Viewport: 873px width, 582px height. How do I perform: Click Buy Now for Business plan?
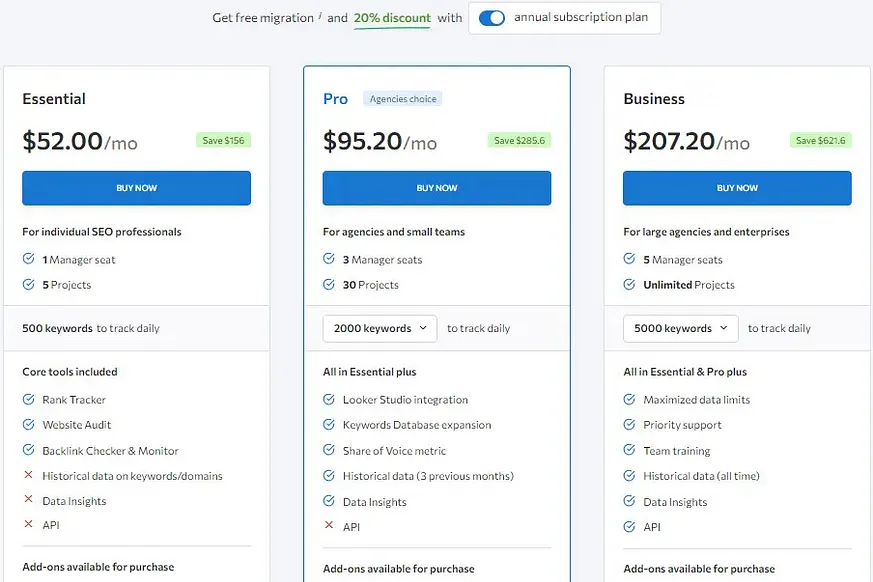[x=737, y=188]
